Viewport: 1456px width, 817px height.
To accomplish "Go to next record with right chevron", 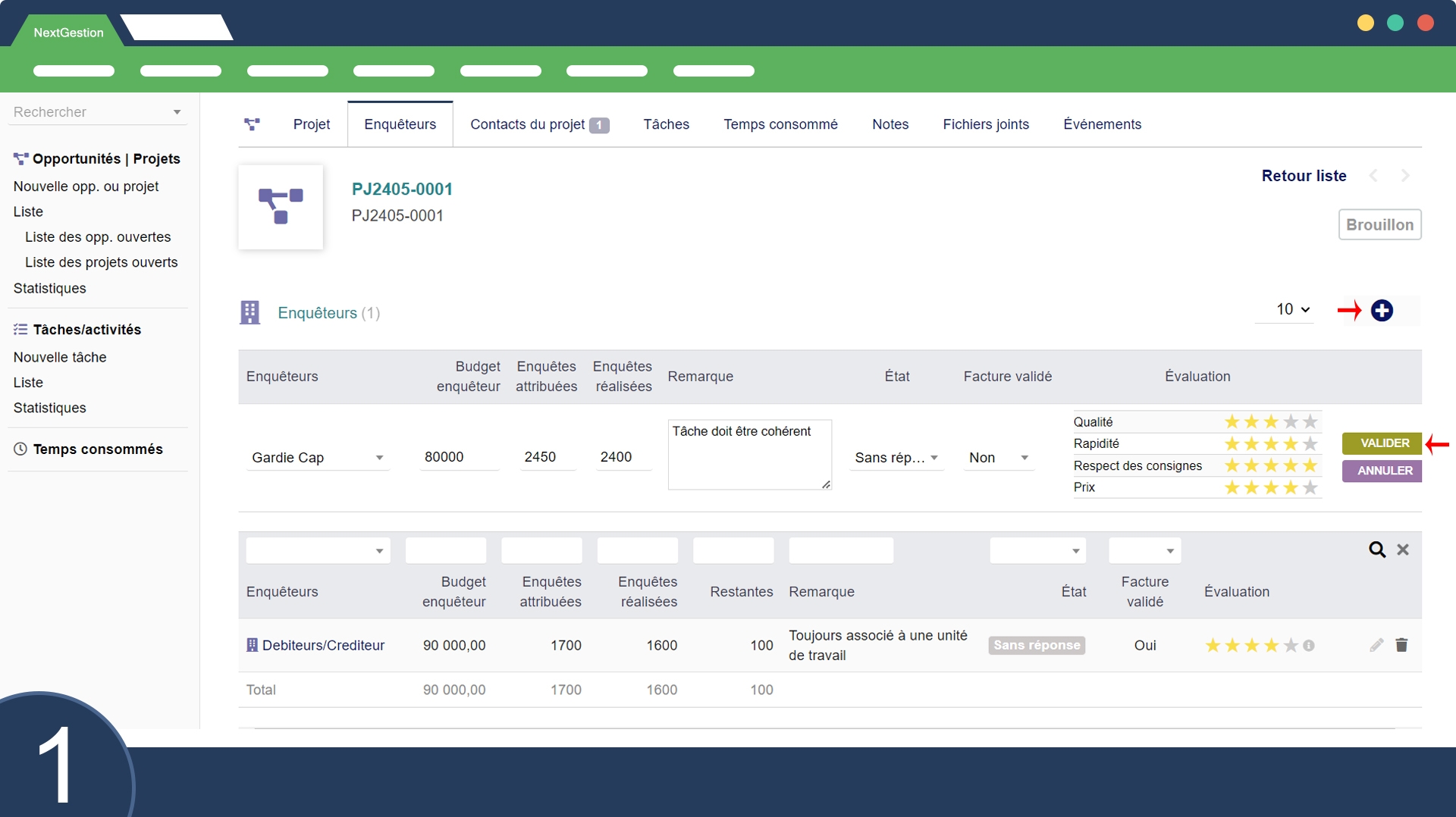I will 1405,176.
